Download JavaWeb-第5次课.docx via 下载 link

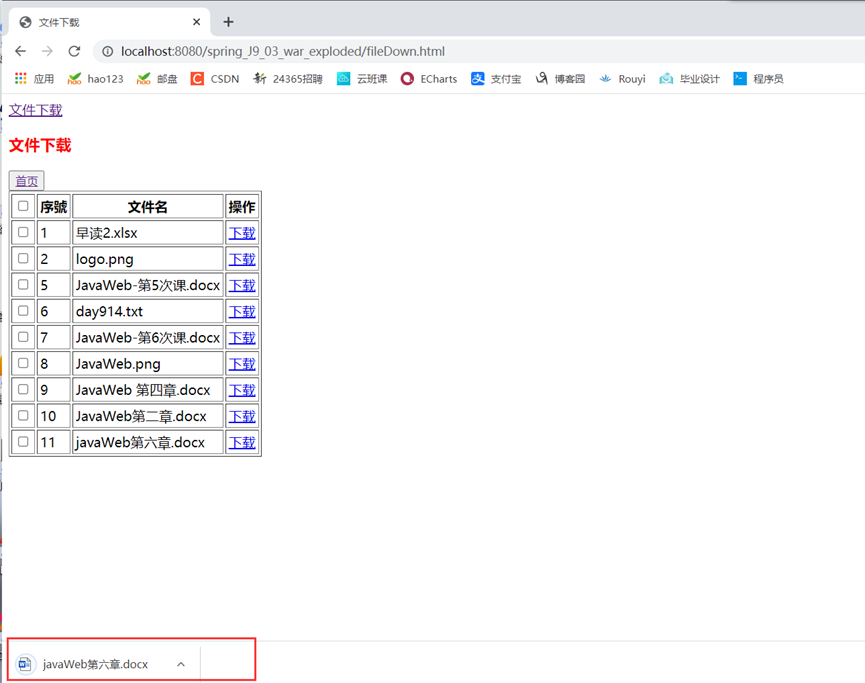(242, 285)
